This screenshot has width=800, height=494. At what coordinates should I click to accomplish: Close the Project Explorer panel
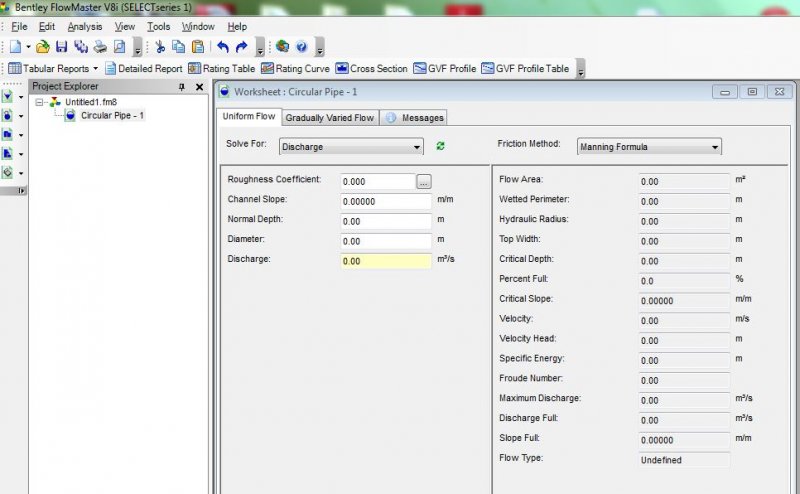pyautogui.click(x=199, y=87)
